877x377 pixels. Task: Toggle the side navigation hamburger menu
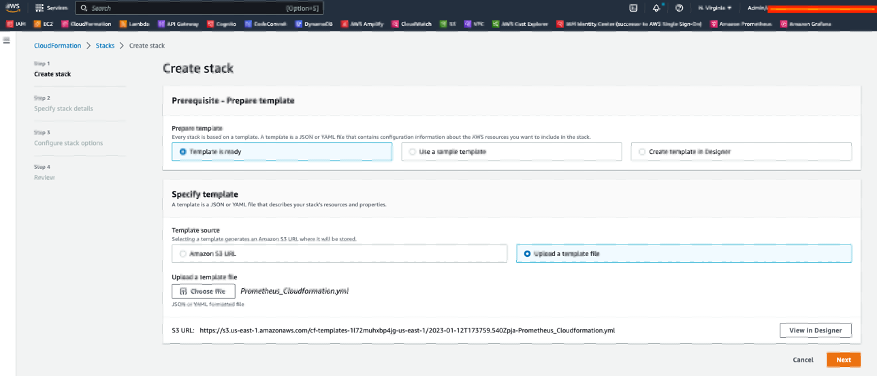[7, 40]
